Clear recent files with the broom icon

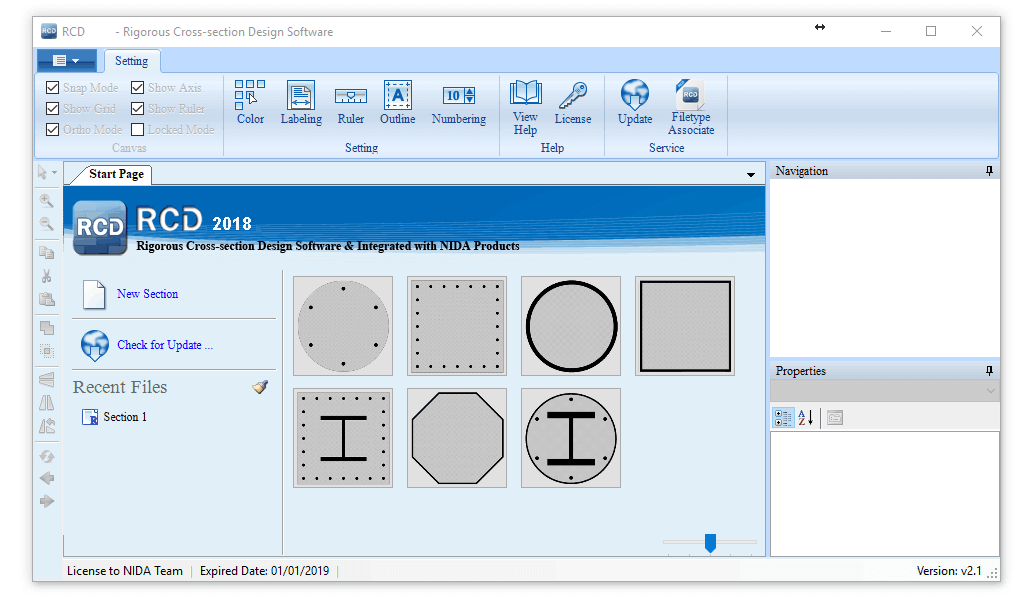[x=260, y=387]
